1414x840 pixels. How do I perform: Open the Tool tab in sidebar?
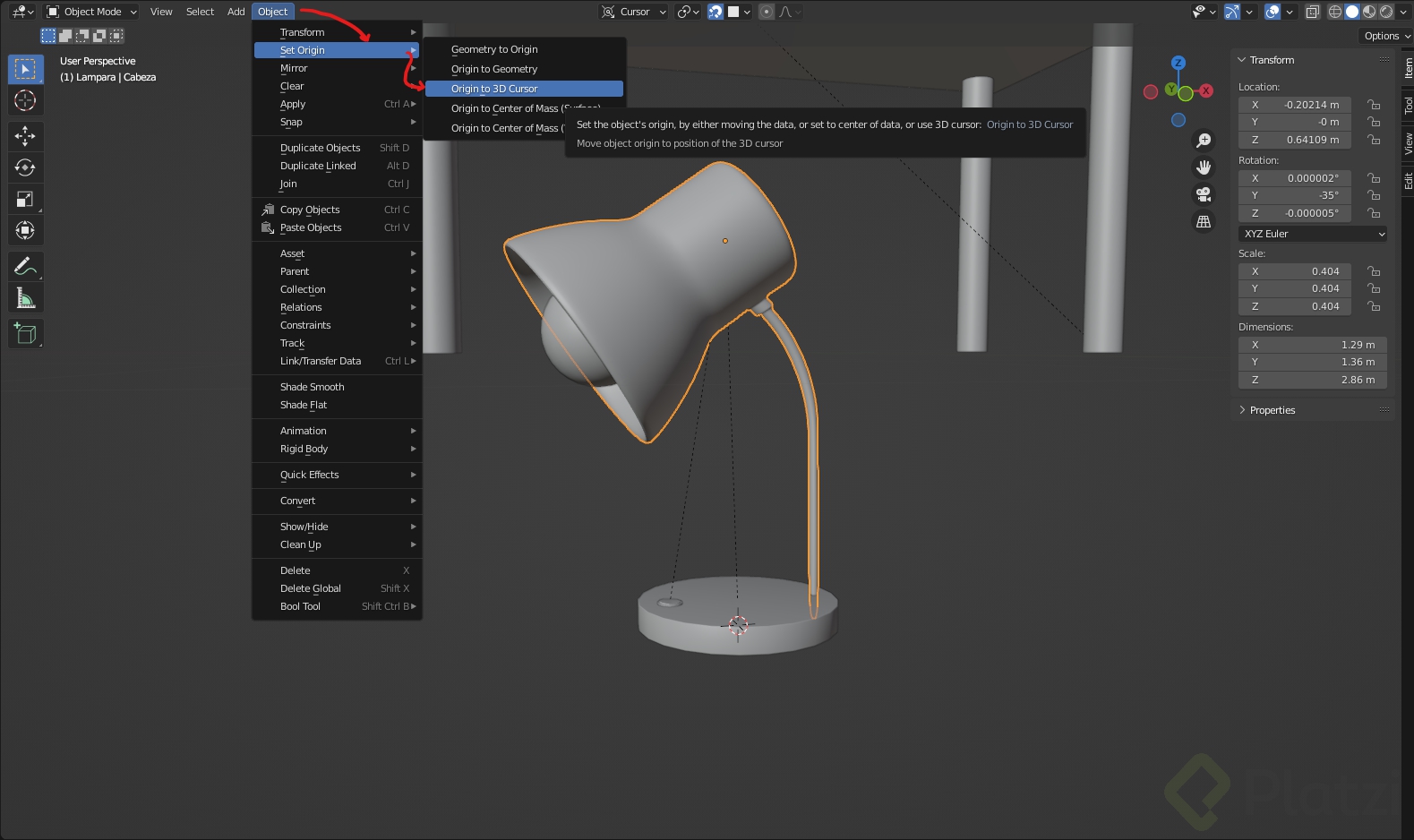(x=1408, y=105)
